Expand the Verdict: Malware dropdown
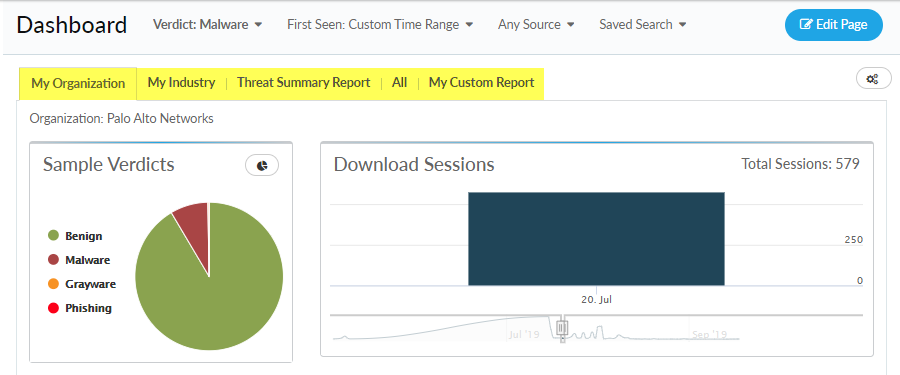The width and height of the screenshot is (900, 375). click(207, 25)
